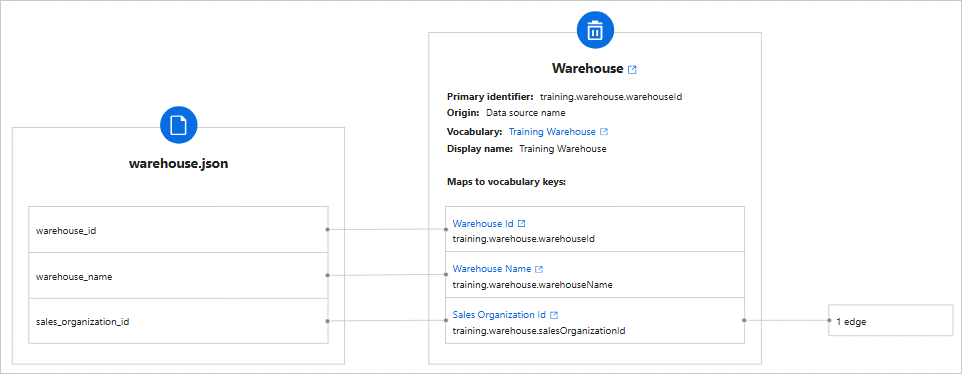This screenshot has height=374, width=962.
Task: Follow the Warehouse Id vocabulary key link
Action: tap(483, 223)
